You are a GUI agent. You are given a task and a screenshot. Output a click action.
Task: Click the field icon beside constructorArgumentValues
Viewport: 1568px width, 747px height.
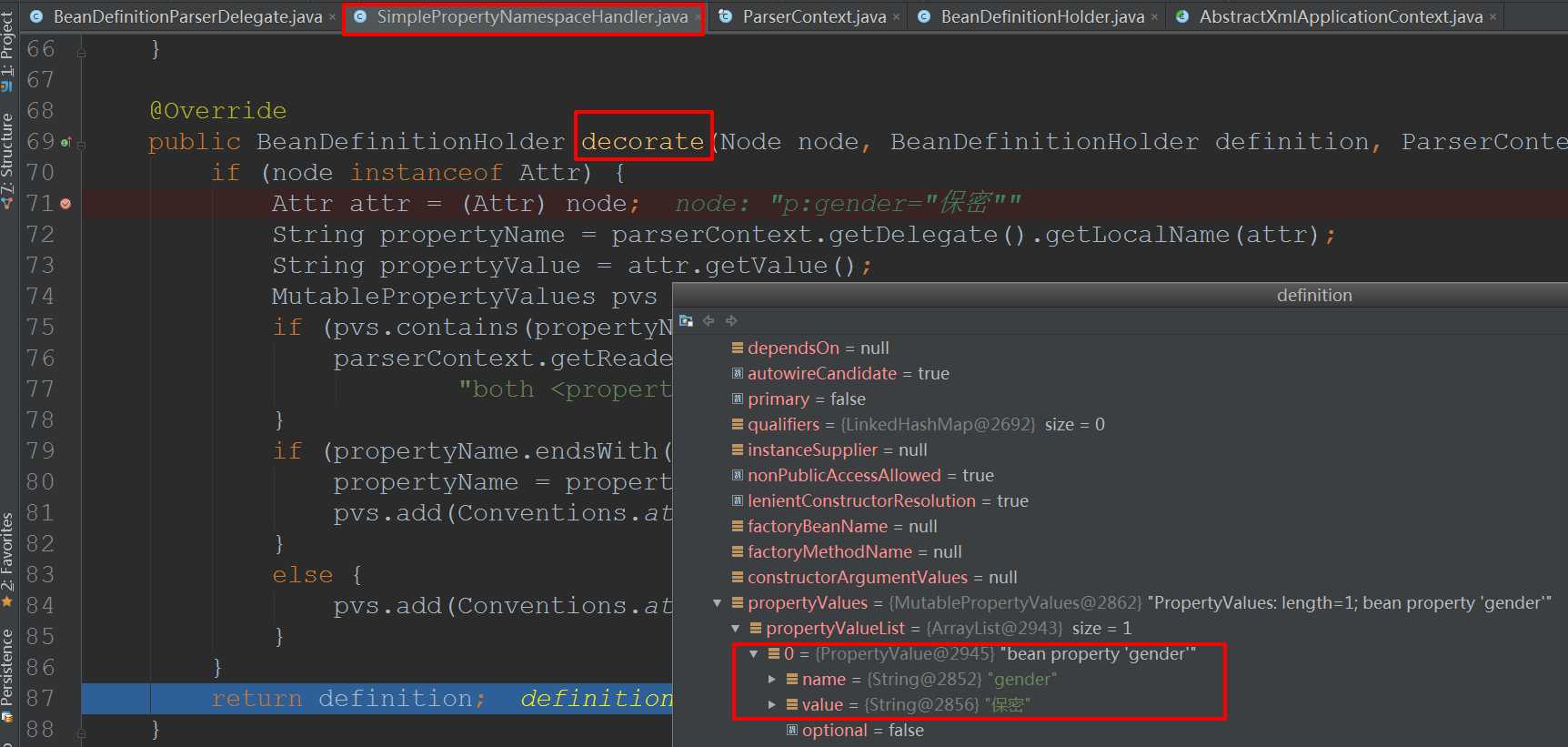[x=738, y=577]
